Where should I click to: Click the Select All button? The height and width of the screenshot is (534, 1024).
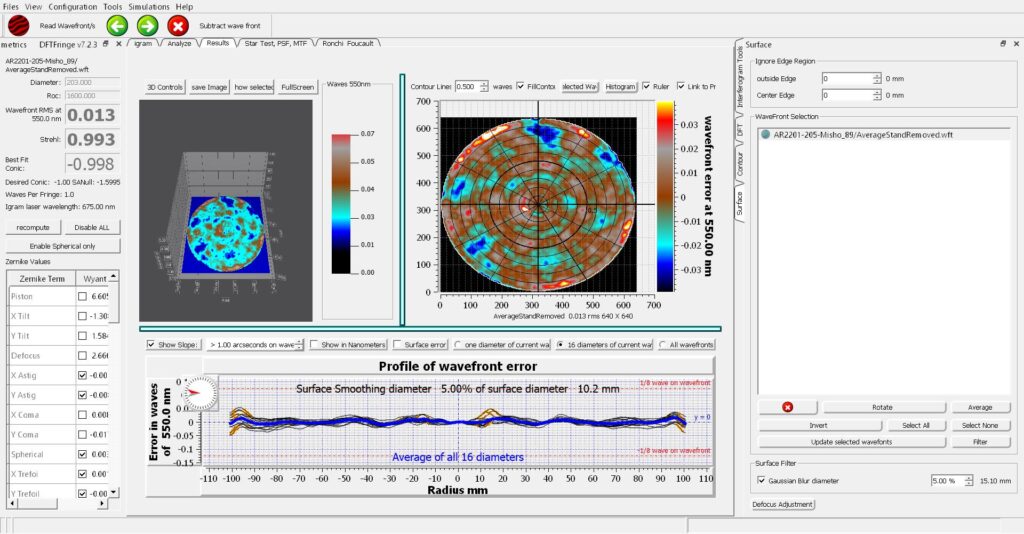pos(916,426)
